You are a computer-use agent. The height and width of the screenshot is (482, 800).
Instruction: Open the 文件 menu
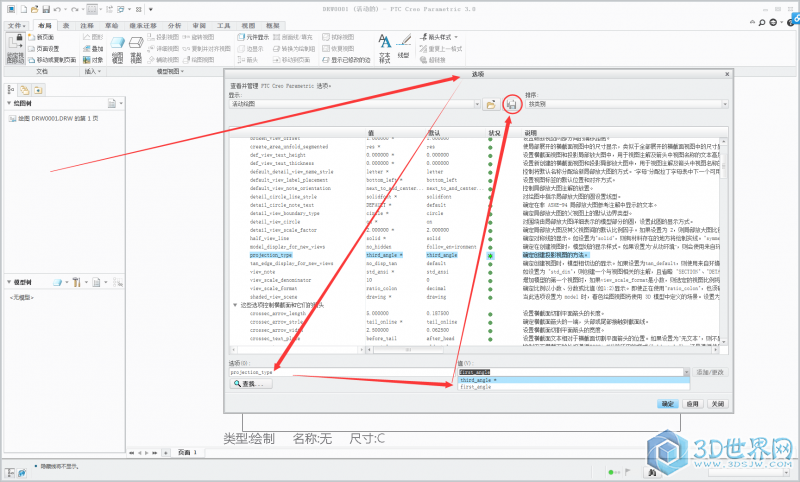(17, 26)
